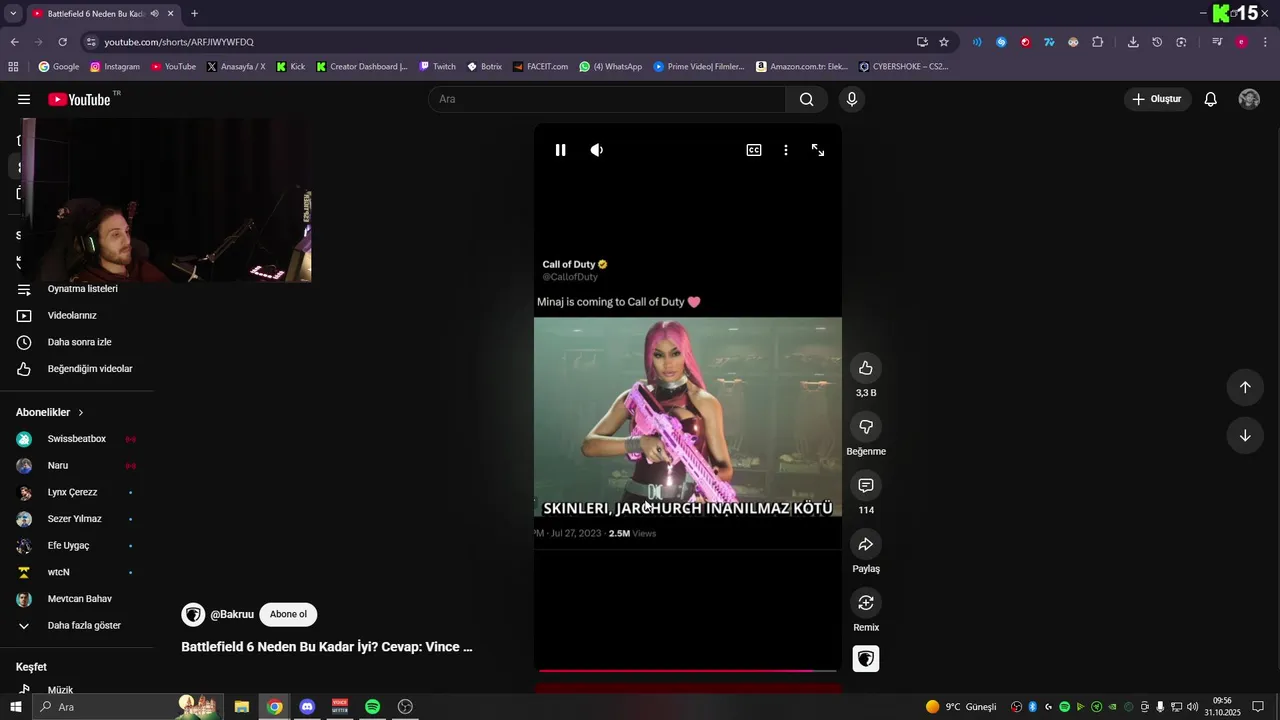
Task: Open the YouTube account avatar menu
Action: 1249,99
